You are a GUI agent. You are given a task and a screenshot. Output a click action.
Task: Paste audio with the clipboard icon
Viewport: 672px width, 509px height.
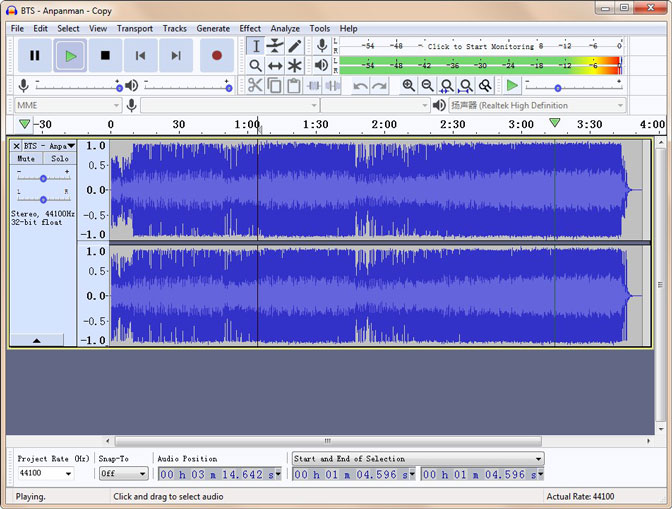pos(294,86)
